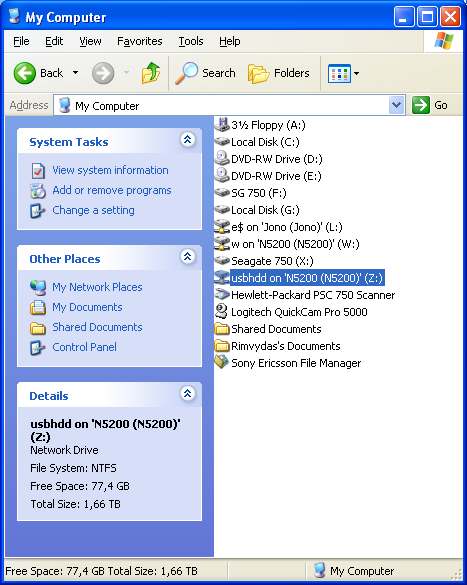467x585 pixels.
Task: Toggle the Folders pane button
Action: pos(279,73)
